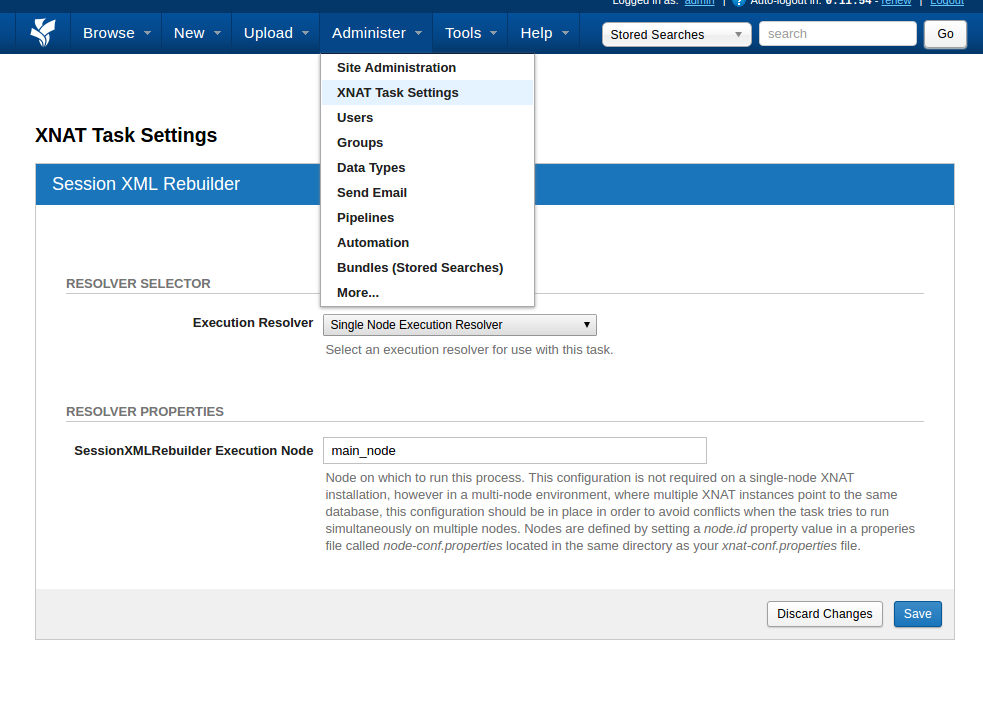Open Groups from the dropdown menu
983x719 pixels.
tap(360, 143)
